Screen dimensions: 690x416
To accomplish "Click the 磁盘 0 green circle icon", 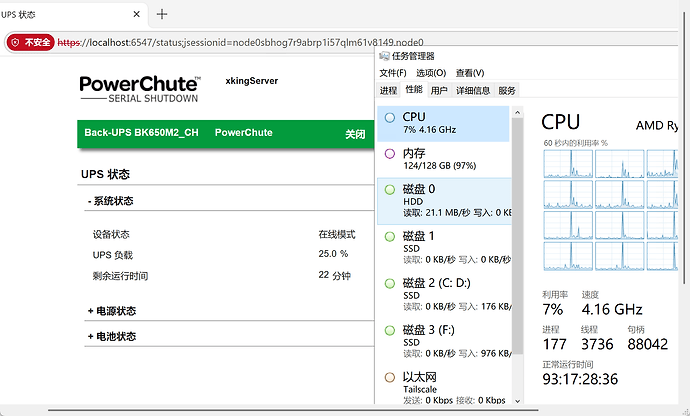I will point(390,190).
